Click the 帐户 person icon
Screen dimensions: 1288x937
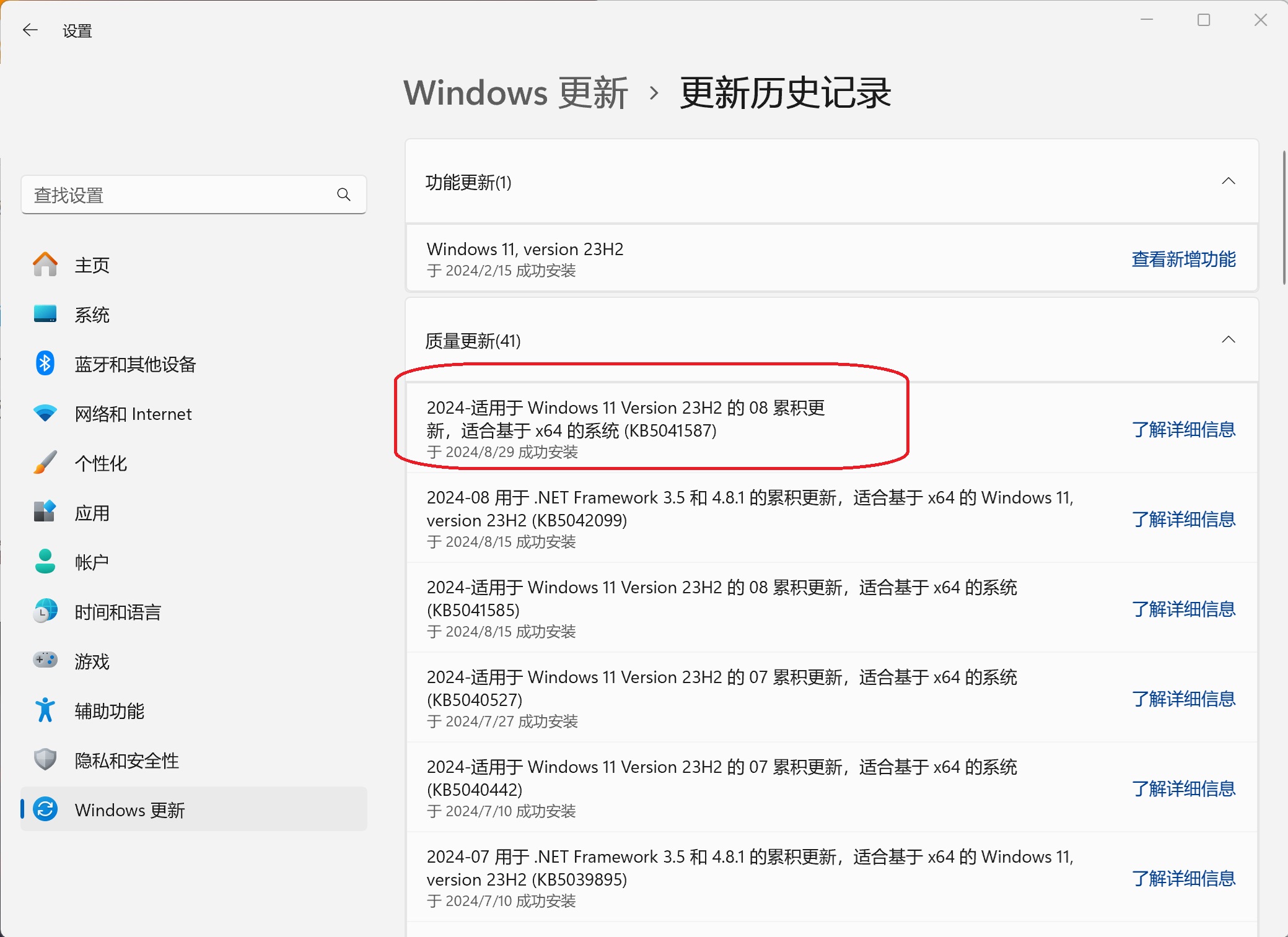45,562
